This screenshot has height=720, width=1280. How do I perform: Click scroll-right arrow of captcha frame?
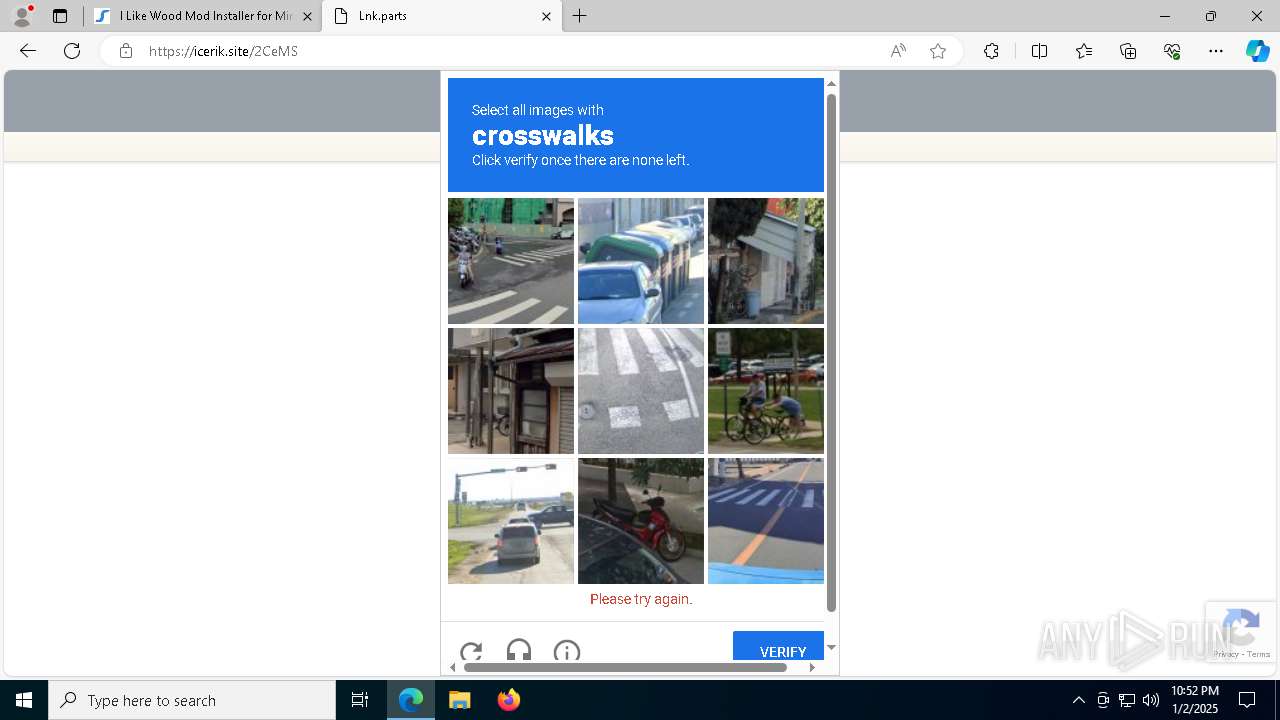(x=812, y=667)
